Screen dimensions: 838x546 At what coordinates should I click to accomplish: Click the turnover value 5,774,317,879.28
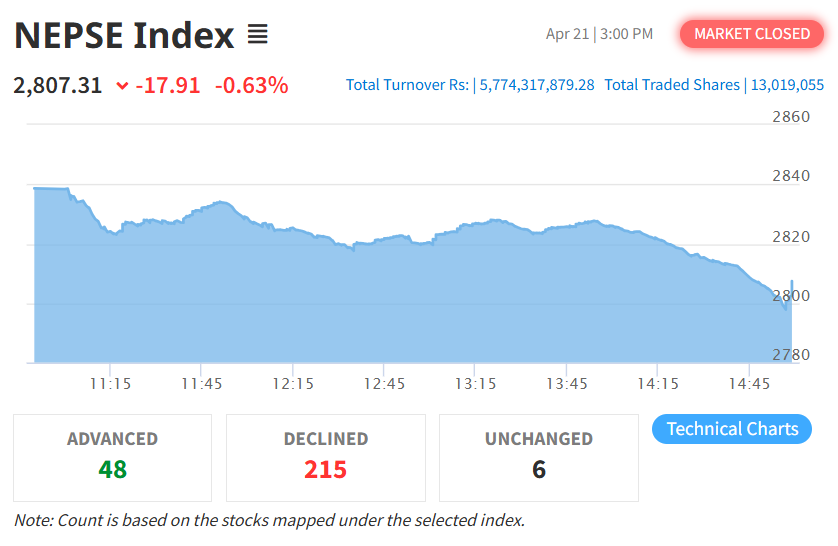[x=537, y=85]
